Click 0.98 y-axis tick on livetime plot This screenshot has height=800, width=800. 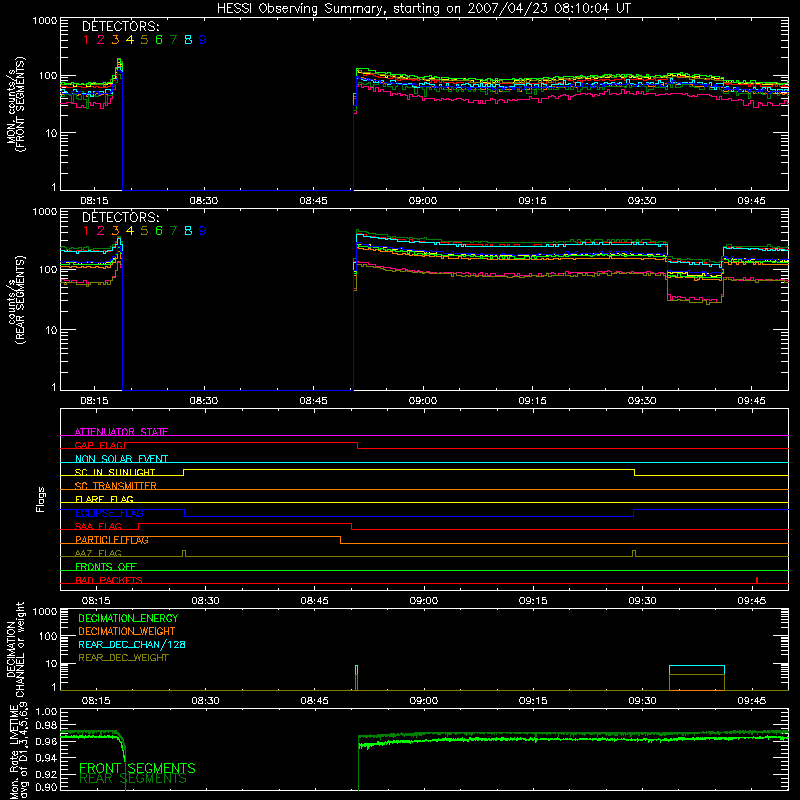46,726
